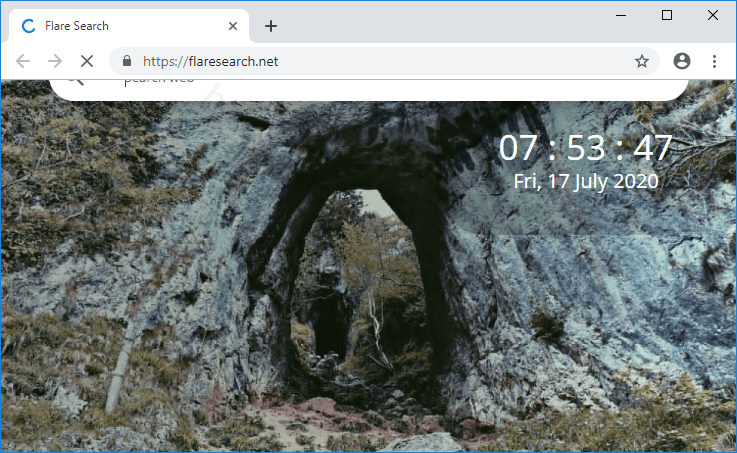Close the Flare Search tab
Screen dimensions: 737x453
pyautogui.click(x=234, y=26)
